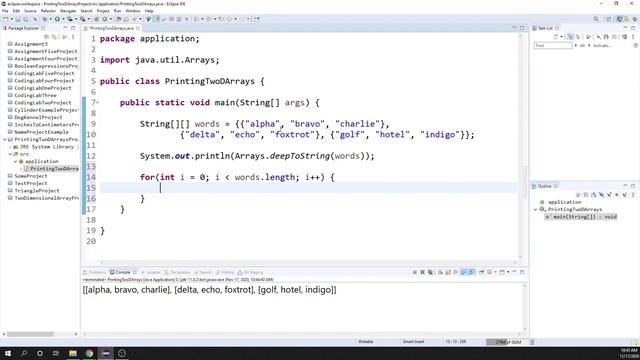
Task: Click the Activate link in Task List
Action: 602,45
